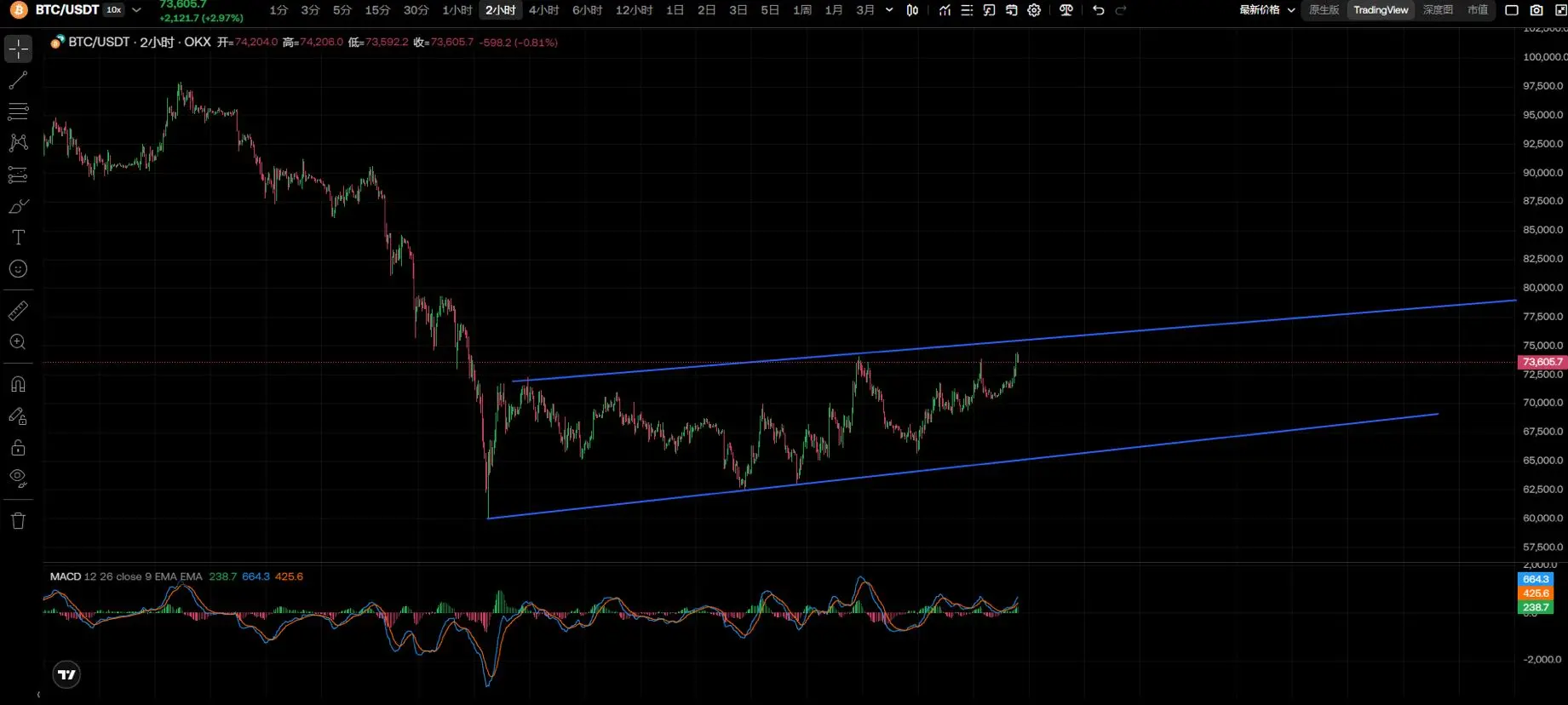The image size is (1568, 705).
Task: Activate the zoom in tool
Action: (18, 342)
